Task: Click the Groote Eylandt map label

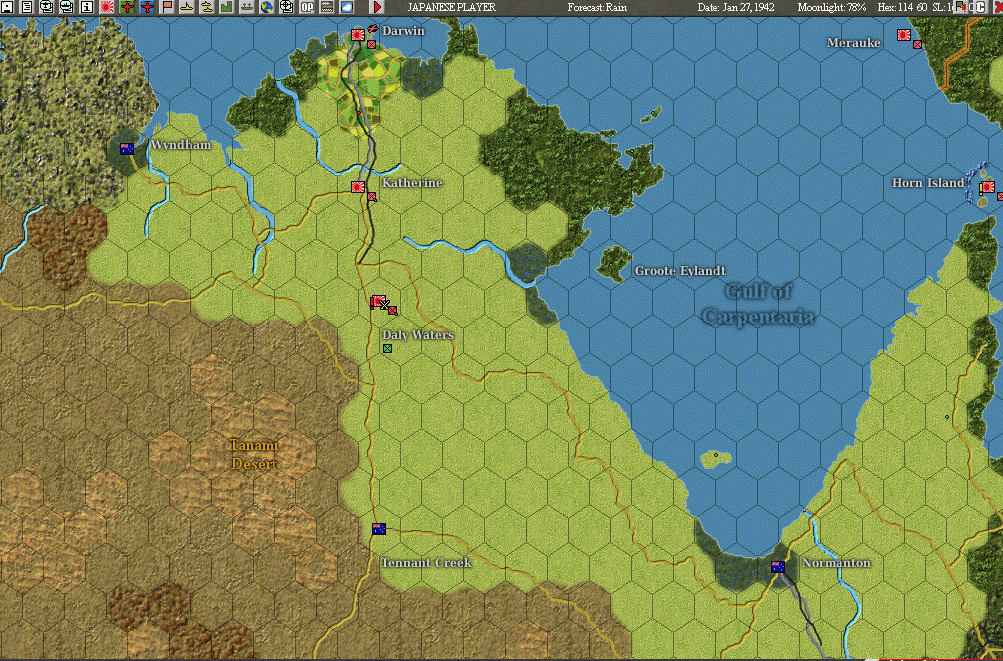Action: pyautogui.click(x=680, y=271)
